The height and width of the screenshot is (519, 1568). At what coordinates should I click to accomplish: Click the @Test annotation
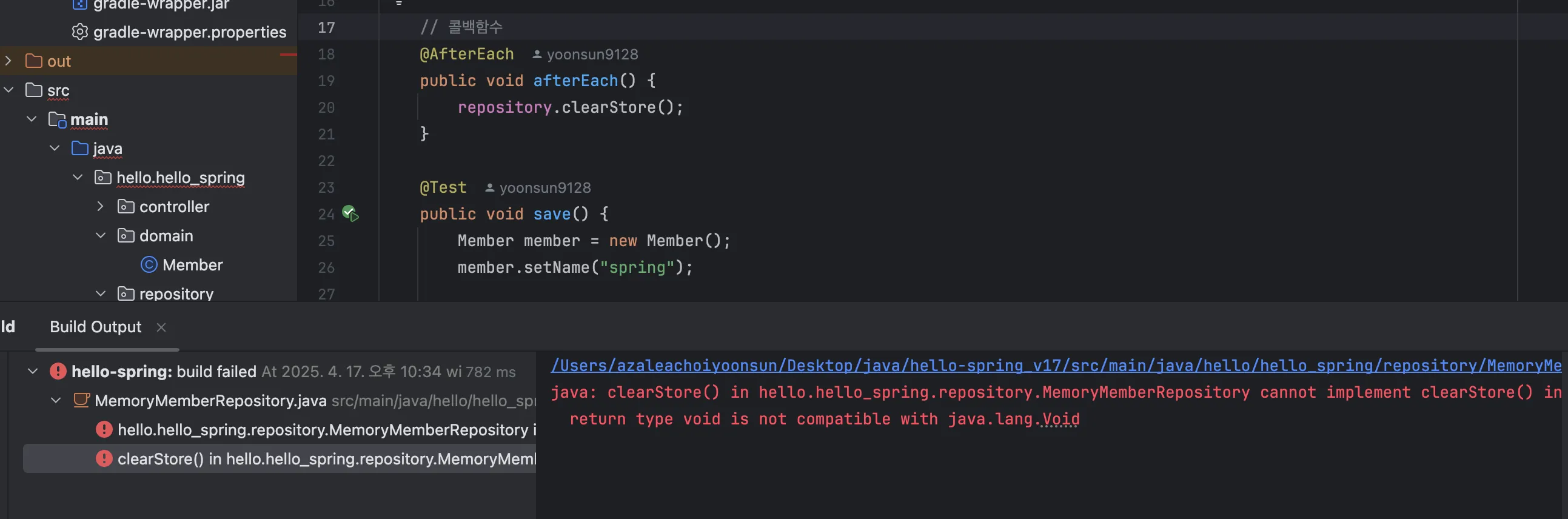click(x=443, y=187)
